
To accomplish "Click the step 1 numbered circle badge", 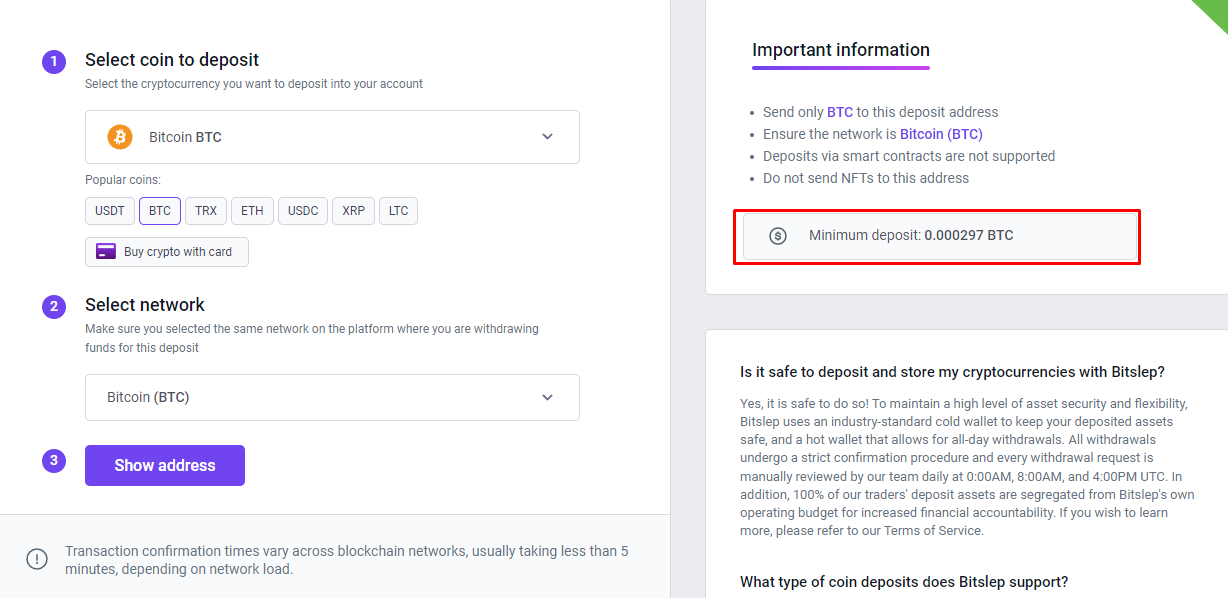I will click(54, 62).
